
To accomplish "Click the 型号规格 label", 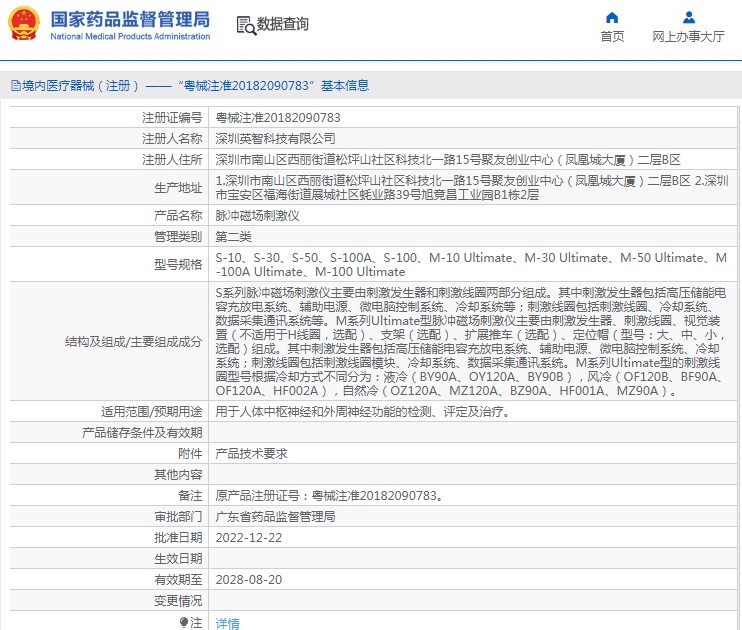I will [178, 265].
